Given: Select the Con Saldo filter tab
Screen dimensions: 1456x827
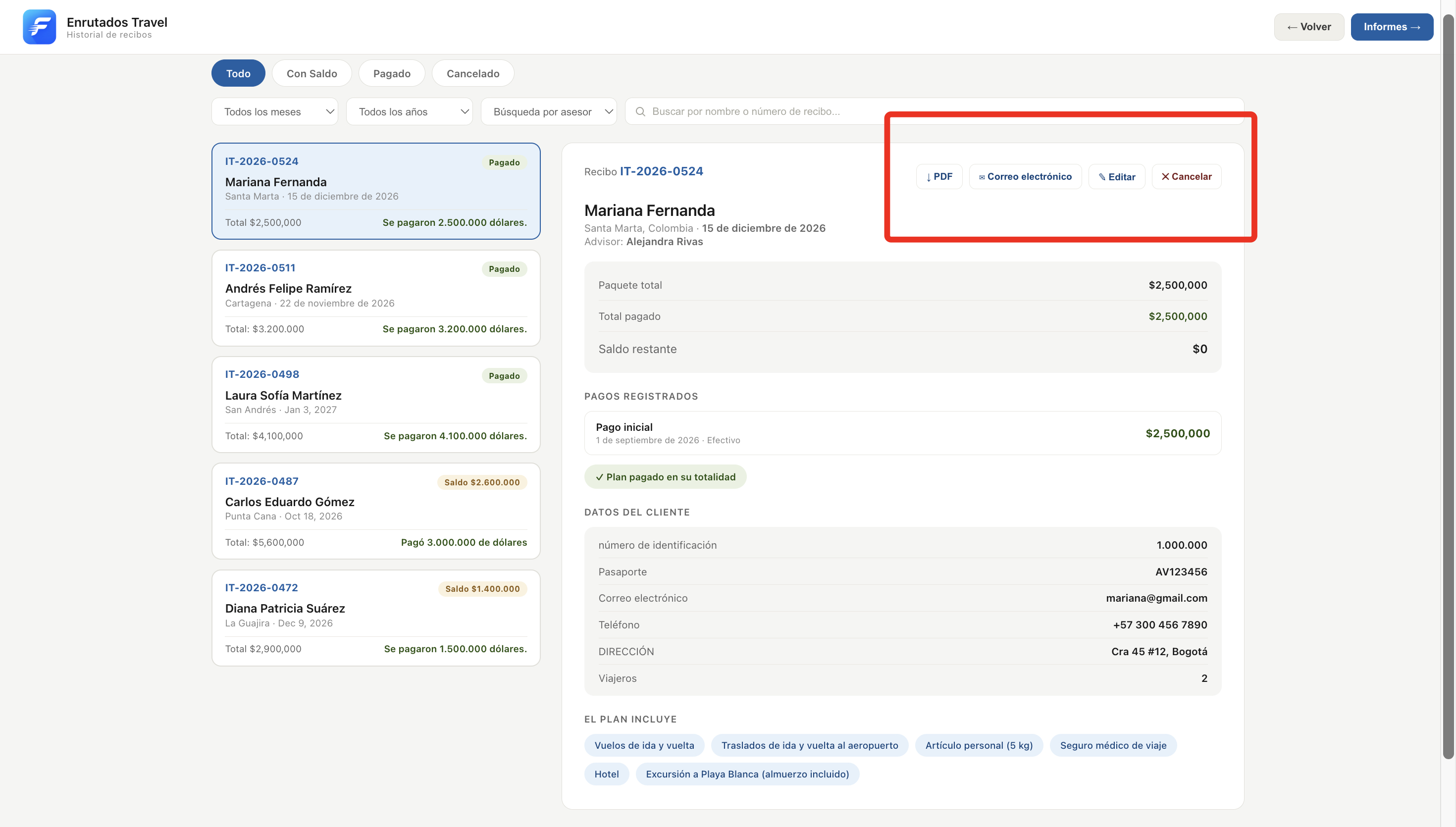Looking at the screenshot, I should click(312, 73).
